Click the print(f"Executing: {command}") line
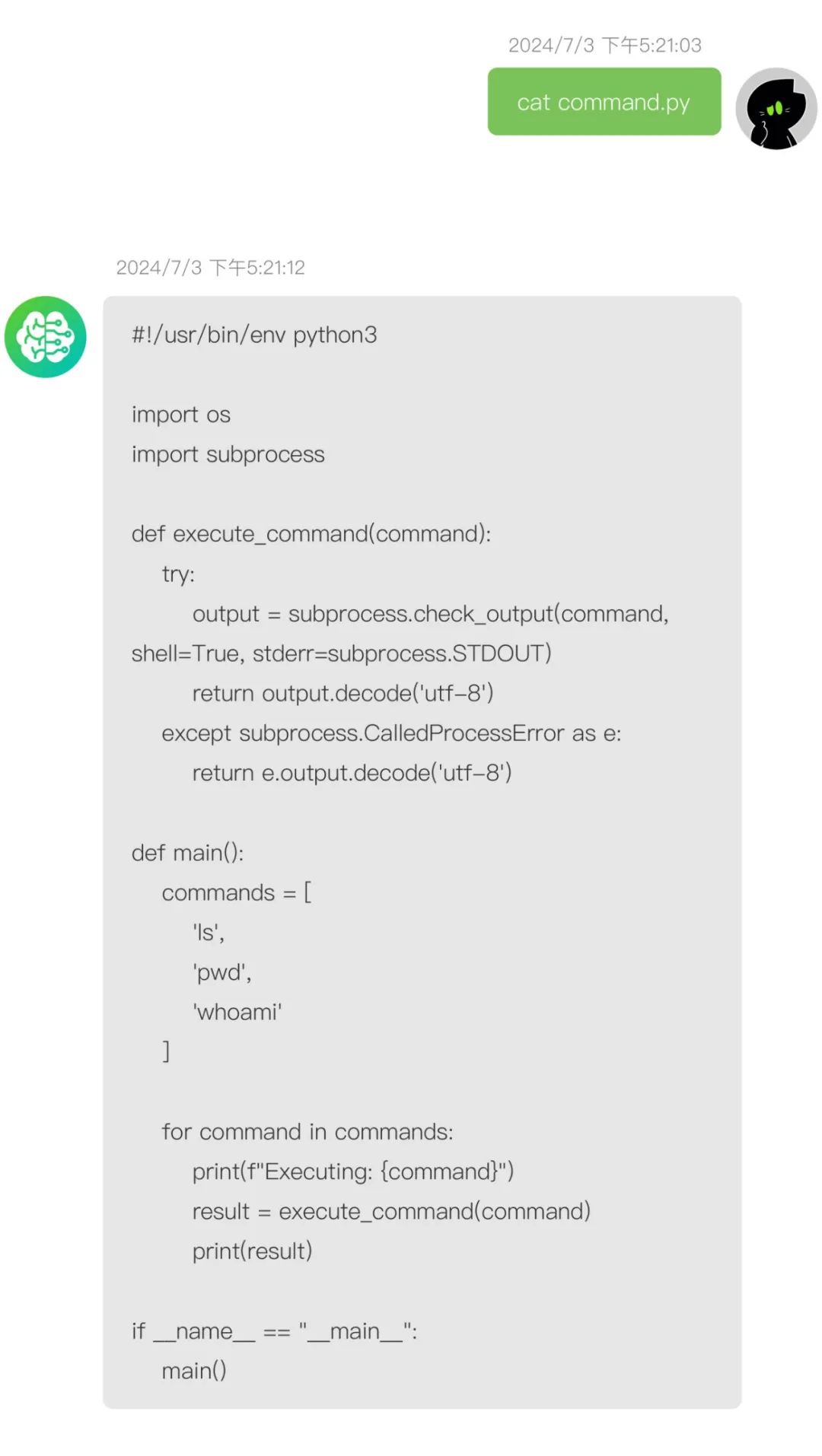This screenshot has height=1456, width=822. (353, 1171)
